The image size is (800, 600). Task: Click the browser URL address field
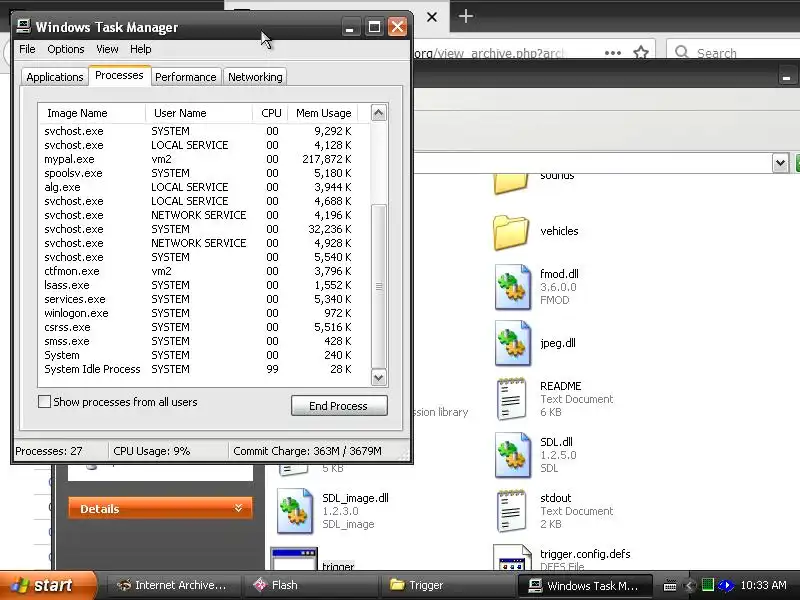pos(505,53)
